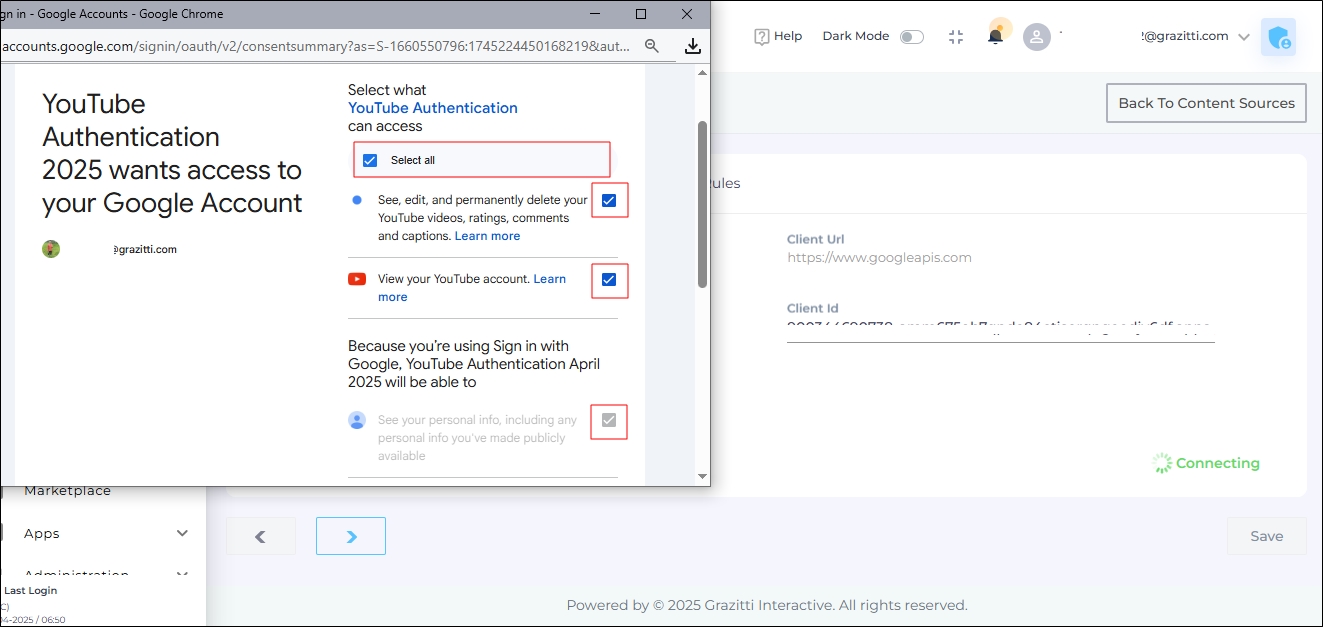The width and height of the screenshot is (1323, 627).
Task: Uncheck the View your YouTube account checkbox
Action: (609, 280)
